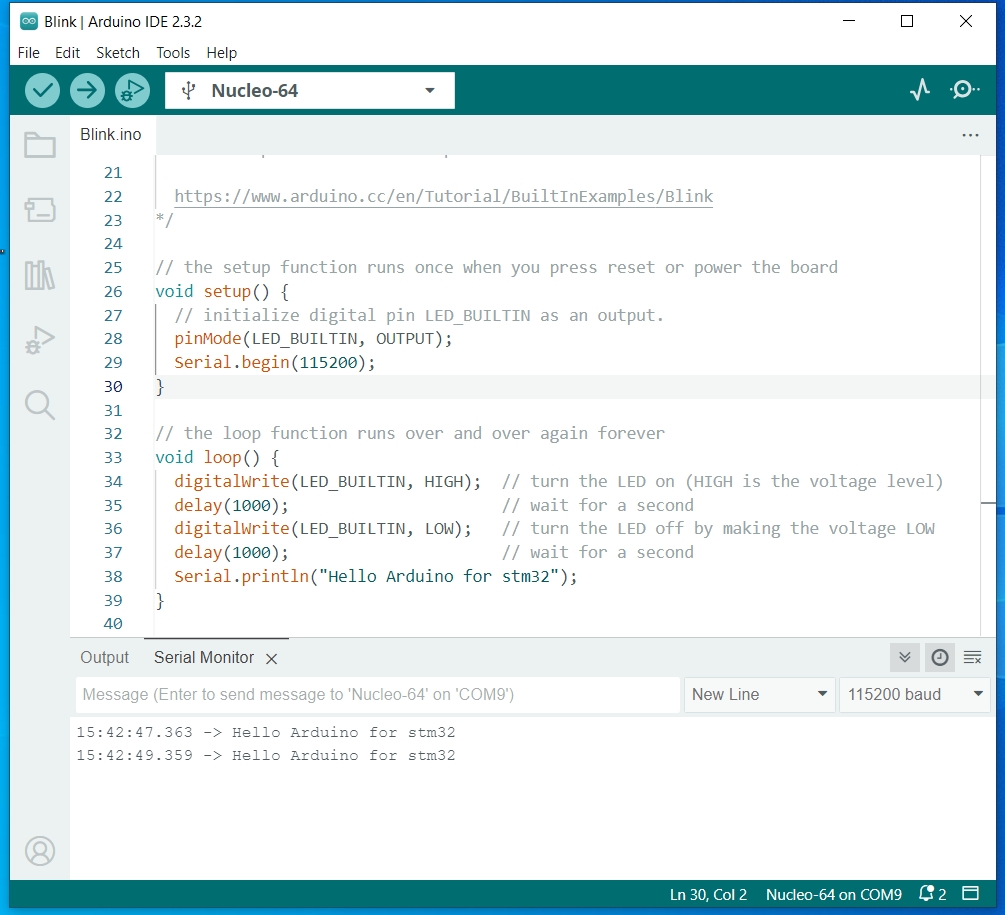The height and width of the screenshot is (915, 1005).
Task: Open the Serial Plotter icon
Action: pos(920,90)
